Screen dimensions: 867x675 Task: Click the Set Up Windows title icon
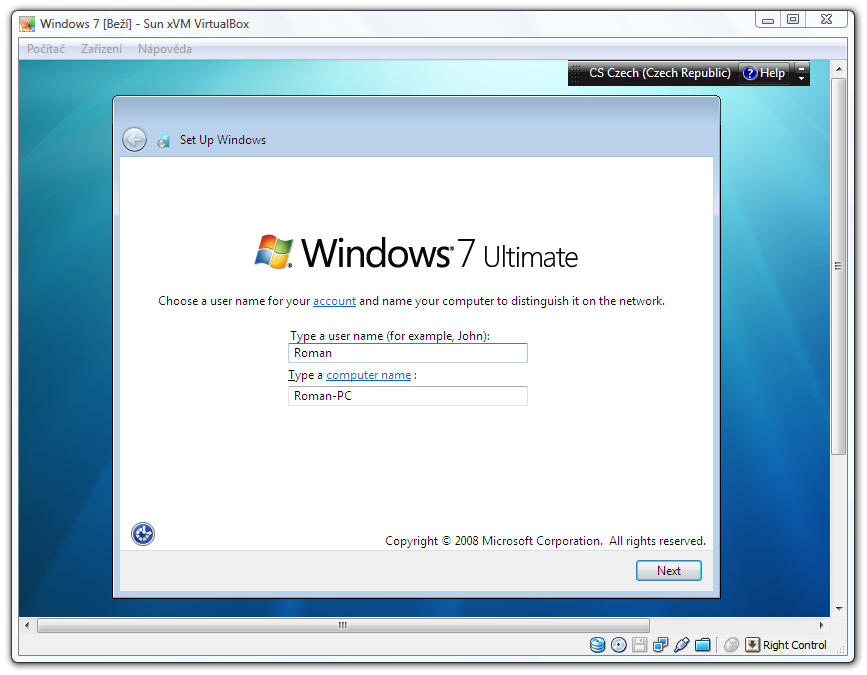[x=163, y=140]
